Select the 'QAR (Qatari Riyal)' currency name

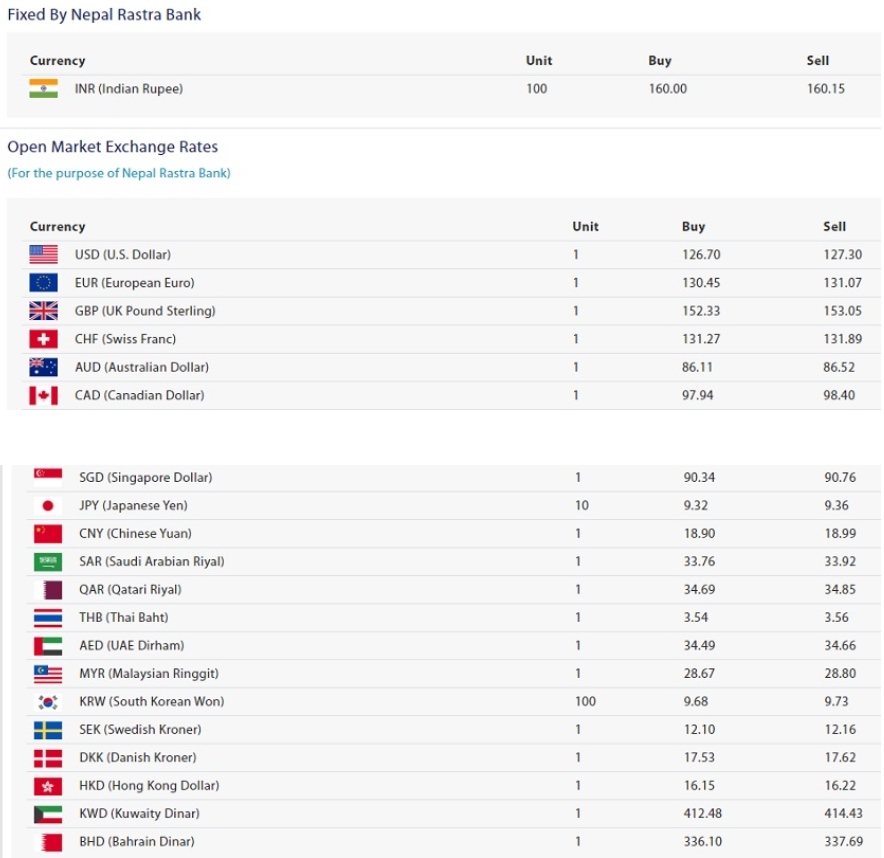[131, 590]
